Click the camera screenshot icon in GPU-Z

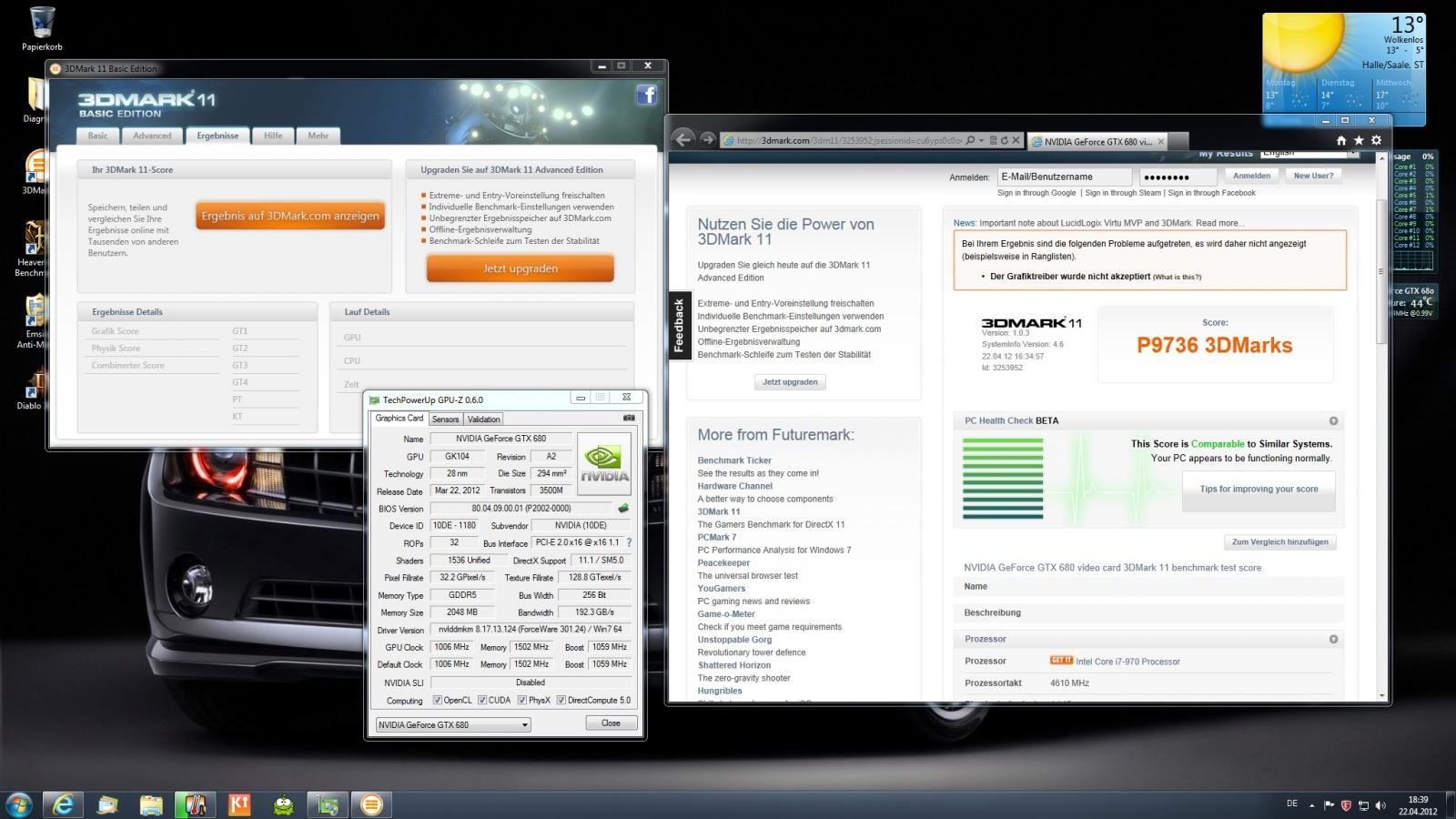(629, 418)
